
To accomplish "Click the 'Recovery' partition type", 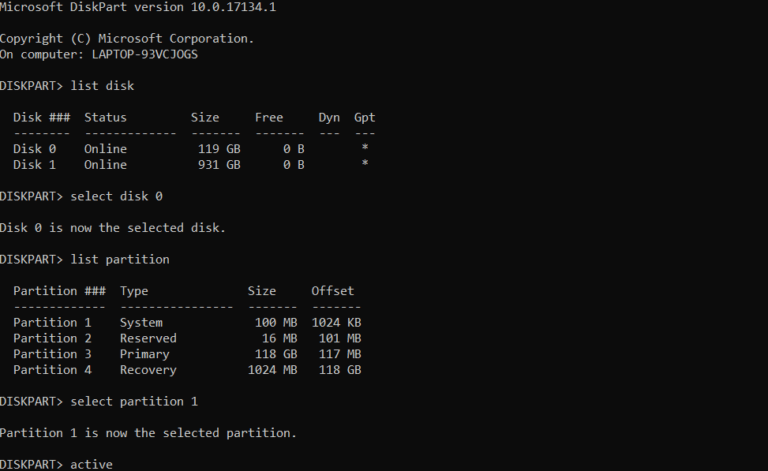I will [148, 370].
